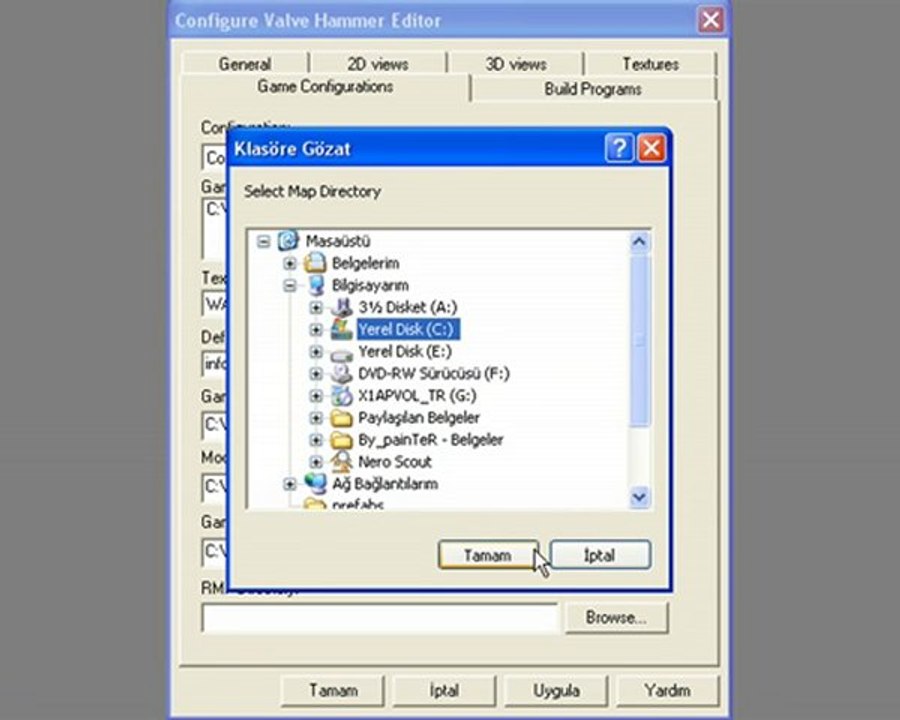Image resolution: width=900 pixels, height=720 pixels.
Task: Click the Ağ Bağlantılarım network icon
Action: pyautogui.click(x=316, y=483)
